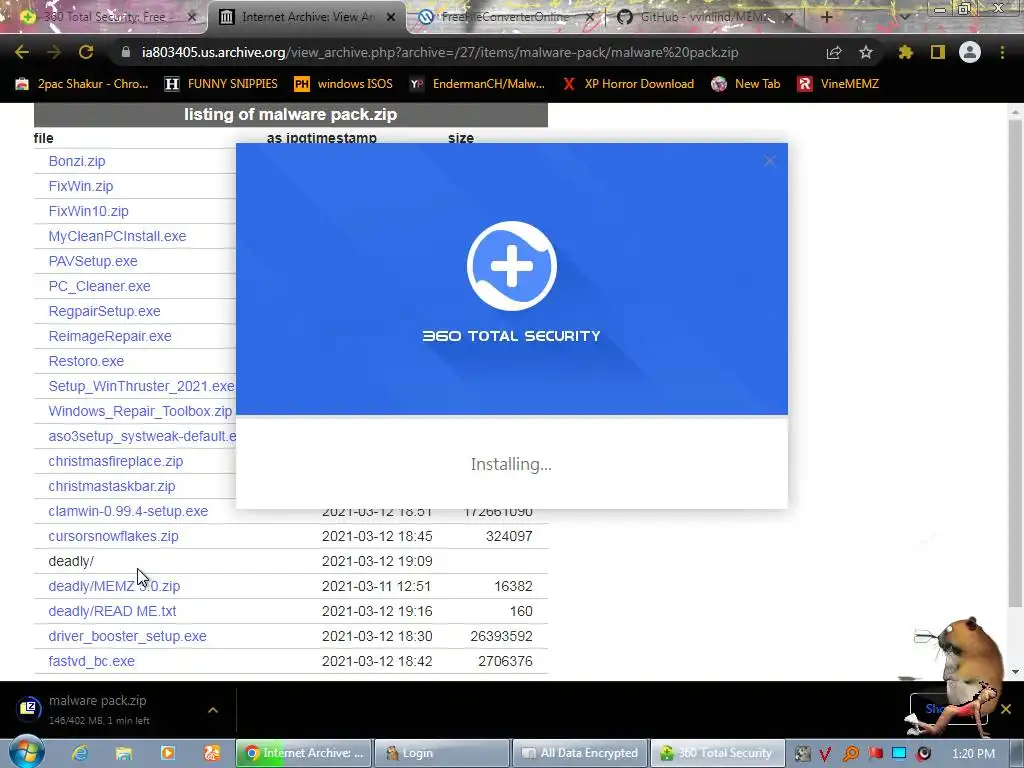Open the FixWin.zip file link
Image resolution: width=1024 pixels, height=768 pixels.
point(80,186)
